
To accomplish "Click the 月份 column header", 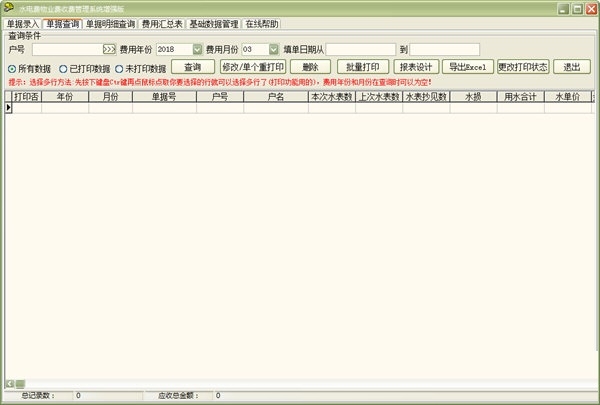I will click(x=111, y=96).
